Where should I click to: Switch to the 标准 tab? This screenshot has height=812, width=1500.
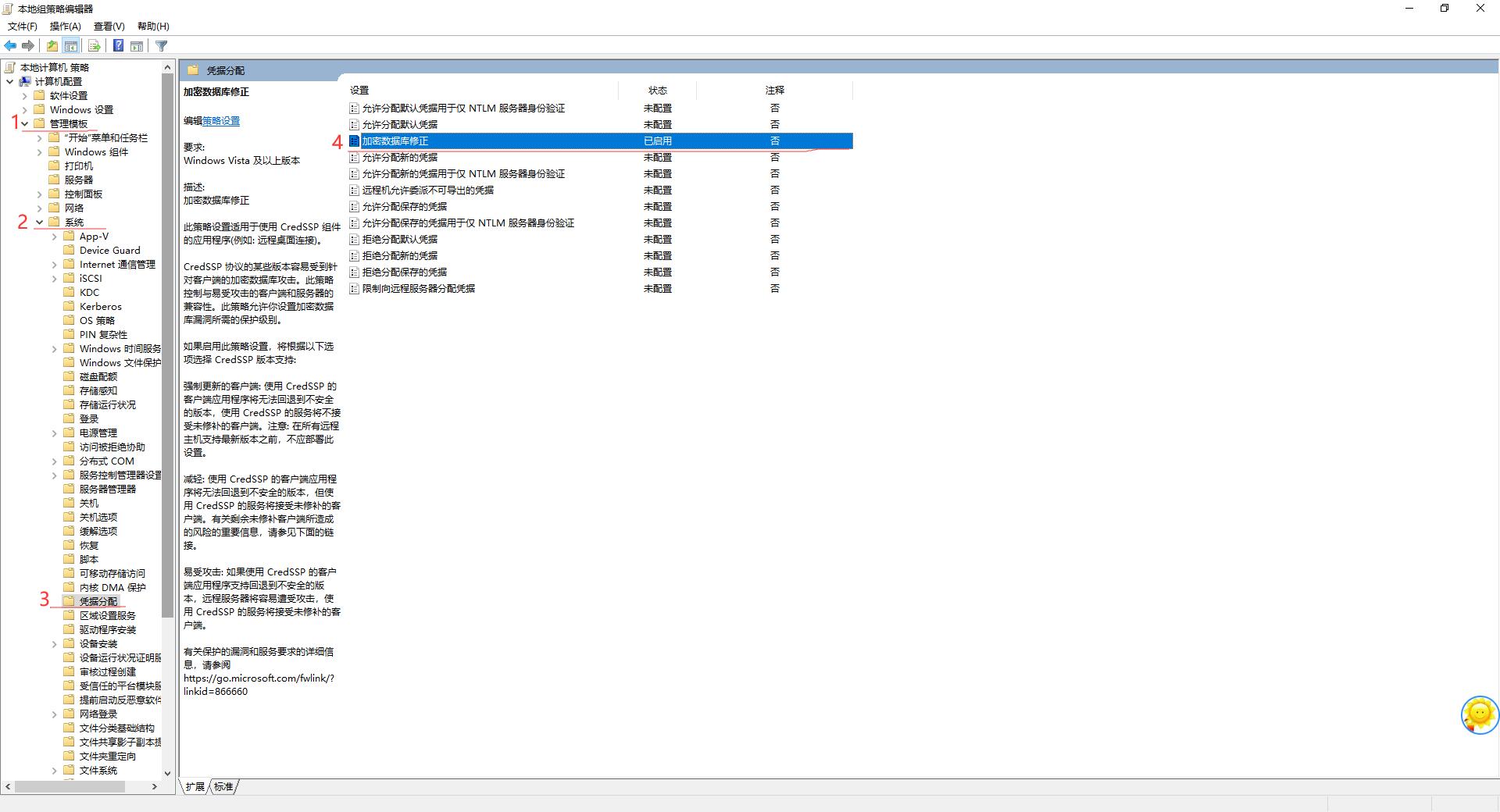(223, 786)
